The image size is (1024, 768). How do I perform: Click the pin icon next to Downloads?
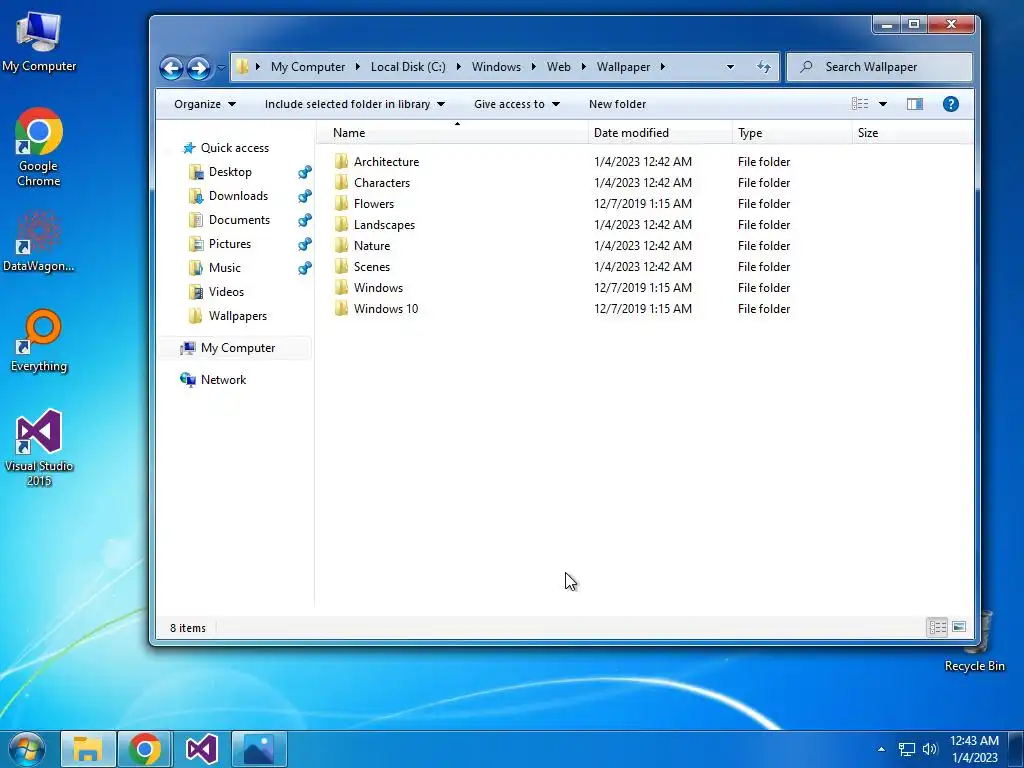click(304, 196)
